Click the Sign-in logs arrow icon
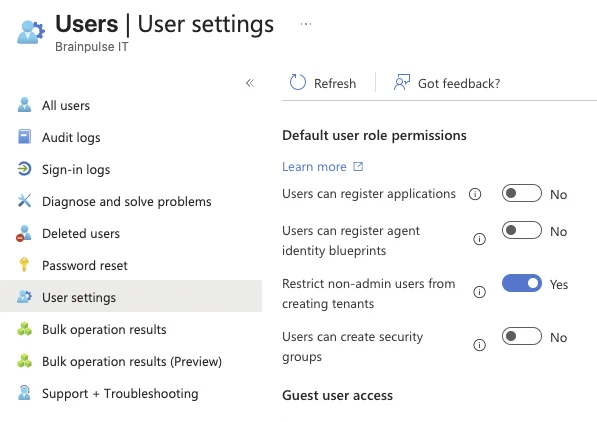The height and width of the screenshot is (422, 597). coord(24,169)
